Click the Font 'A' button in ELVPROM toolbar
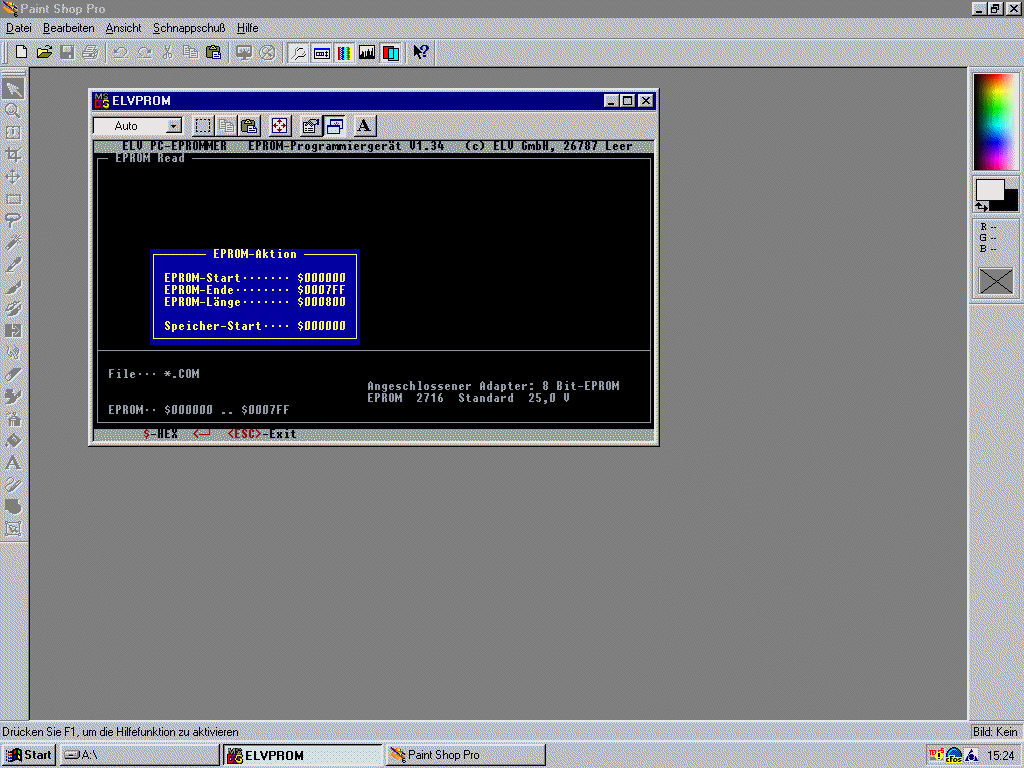Screen dimensions: 1024x768 [x=364, y=126]
